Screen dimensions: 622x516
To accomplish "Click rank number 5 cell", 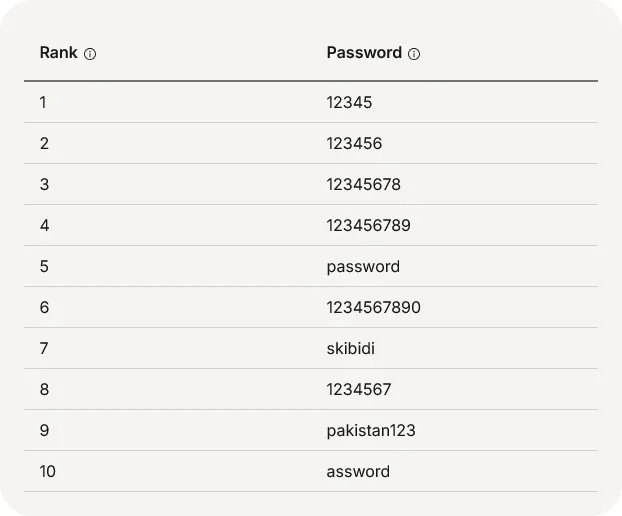I will 44,266.
